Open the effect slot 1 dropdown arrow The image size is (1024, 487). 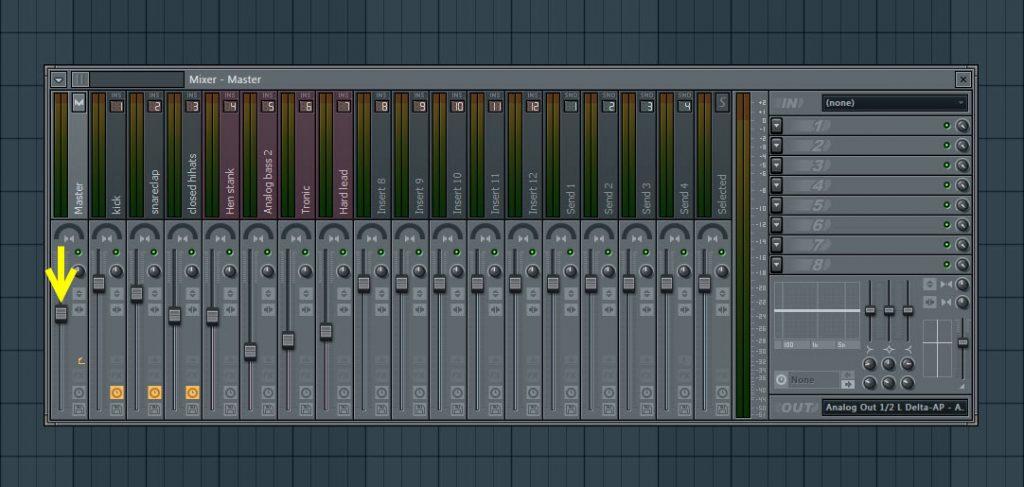778,126
